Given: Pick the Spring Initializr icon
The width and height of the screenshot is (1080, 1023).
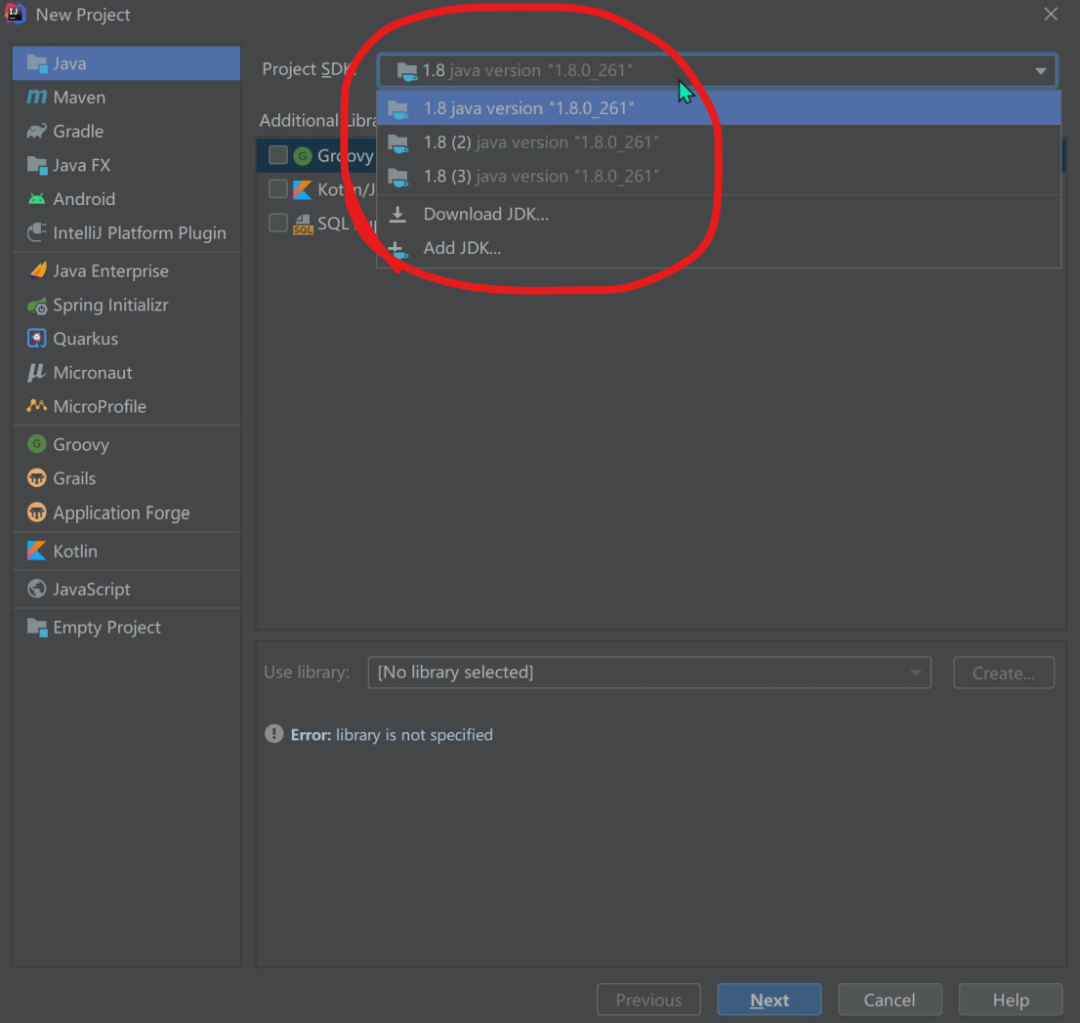Looking at the screenshot, I should pos(37,305).
